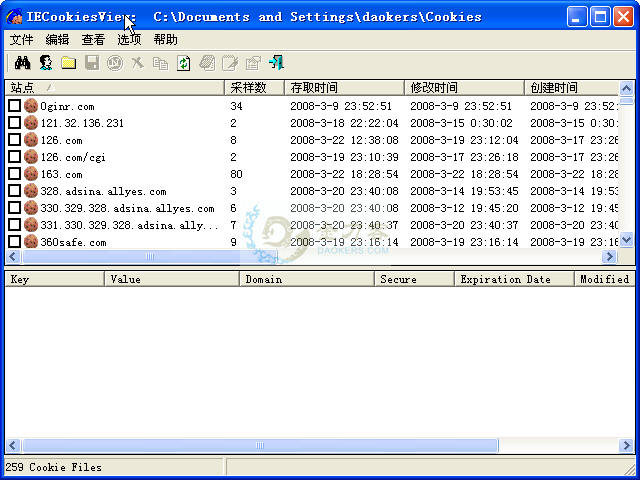This screenshot has width=640, height=480.
Task: Click the binoculars Find toolbar icon
Action: click(22, 63)
